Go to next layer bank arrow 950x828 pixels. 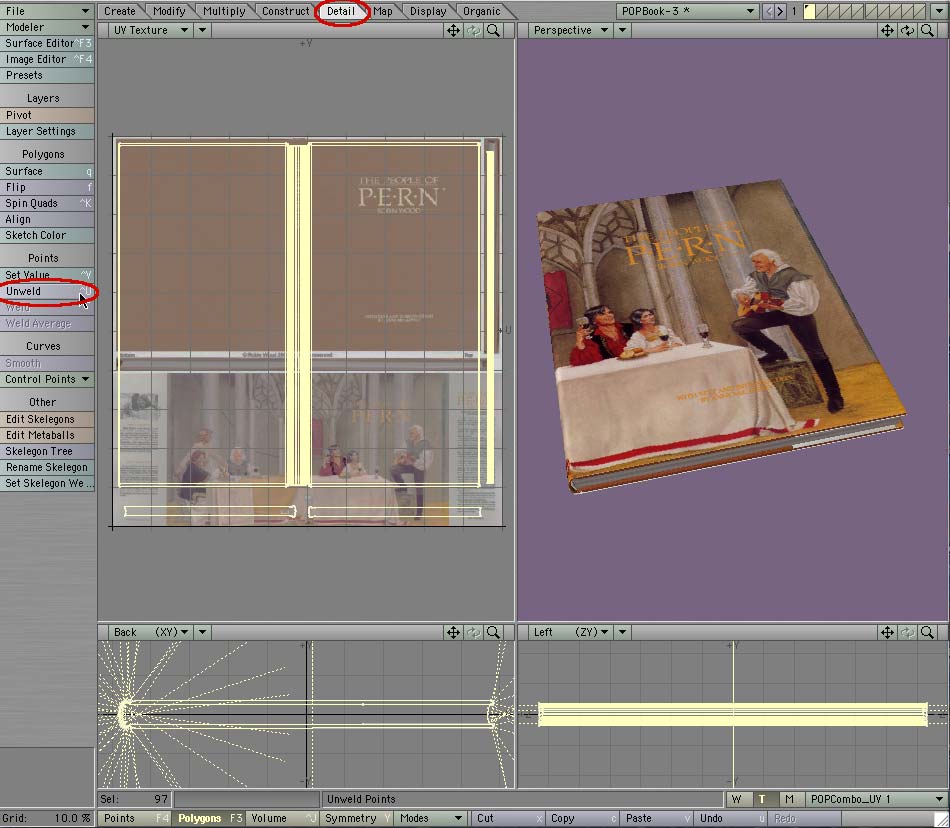[x=780, y=11]
